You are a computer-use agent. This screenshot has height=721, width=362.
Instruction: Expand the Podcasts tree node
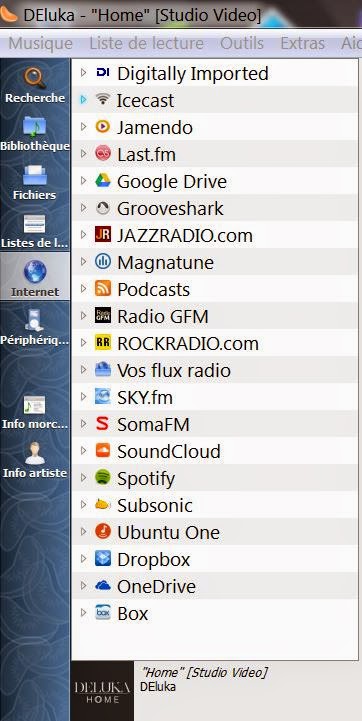tap(83, 289)
